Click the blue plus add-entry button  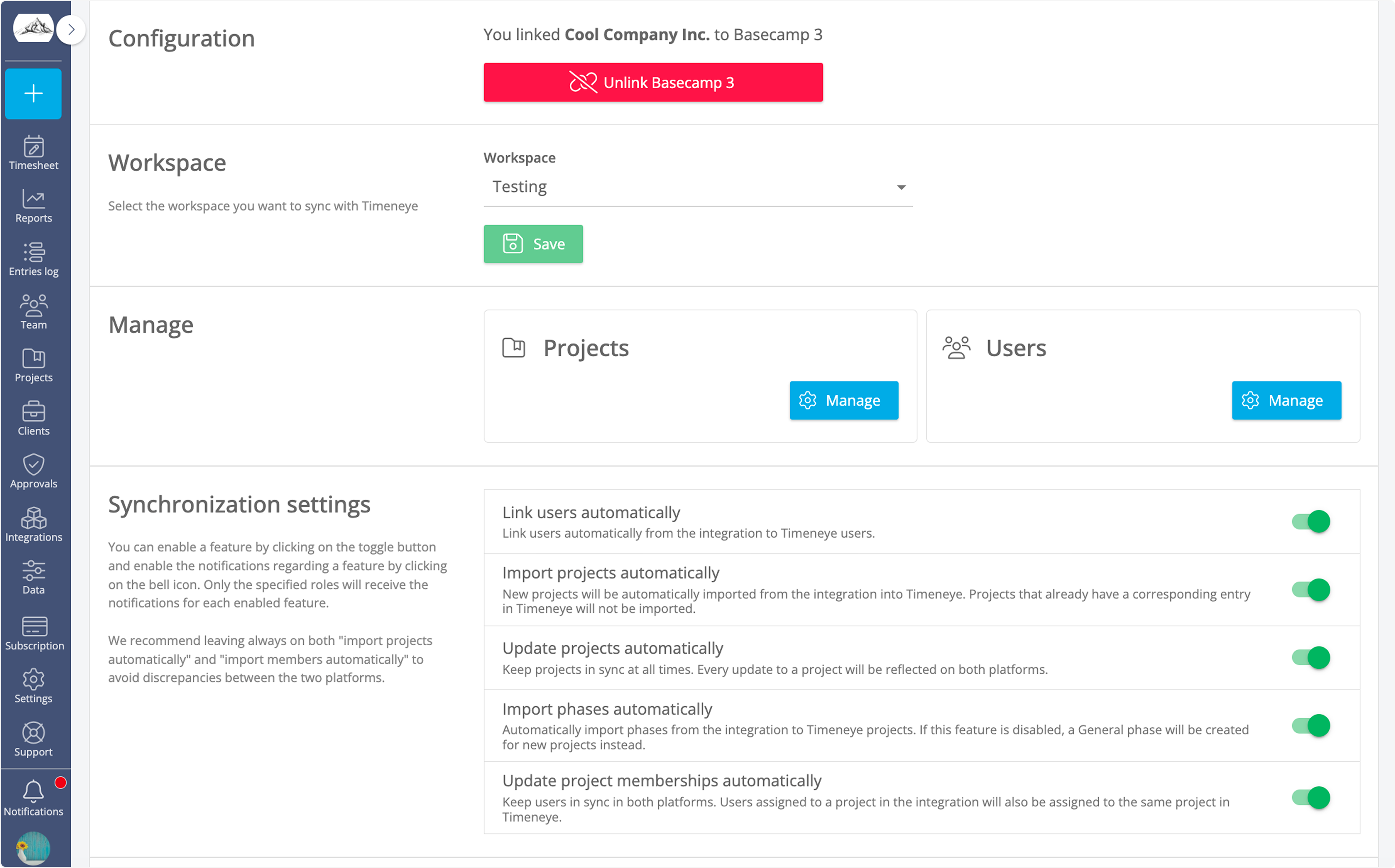(x=34, y=93)
